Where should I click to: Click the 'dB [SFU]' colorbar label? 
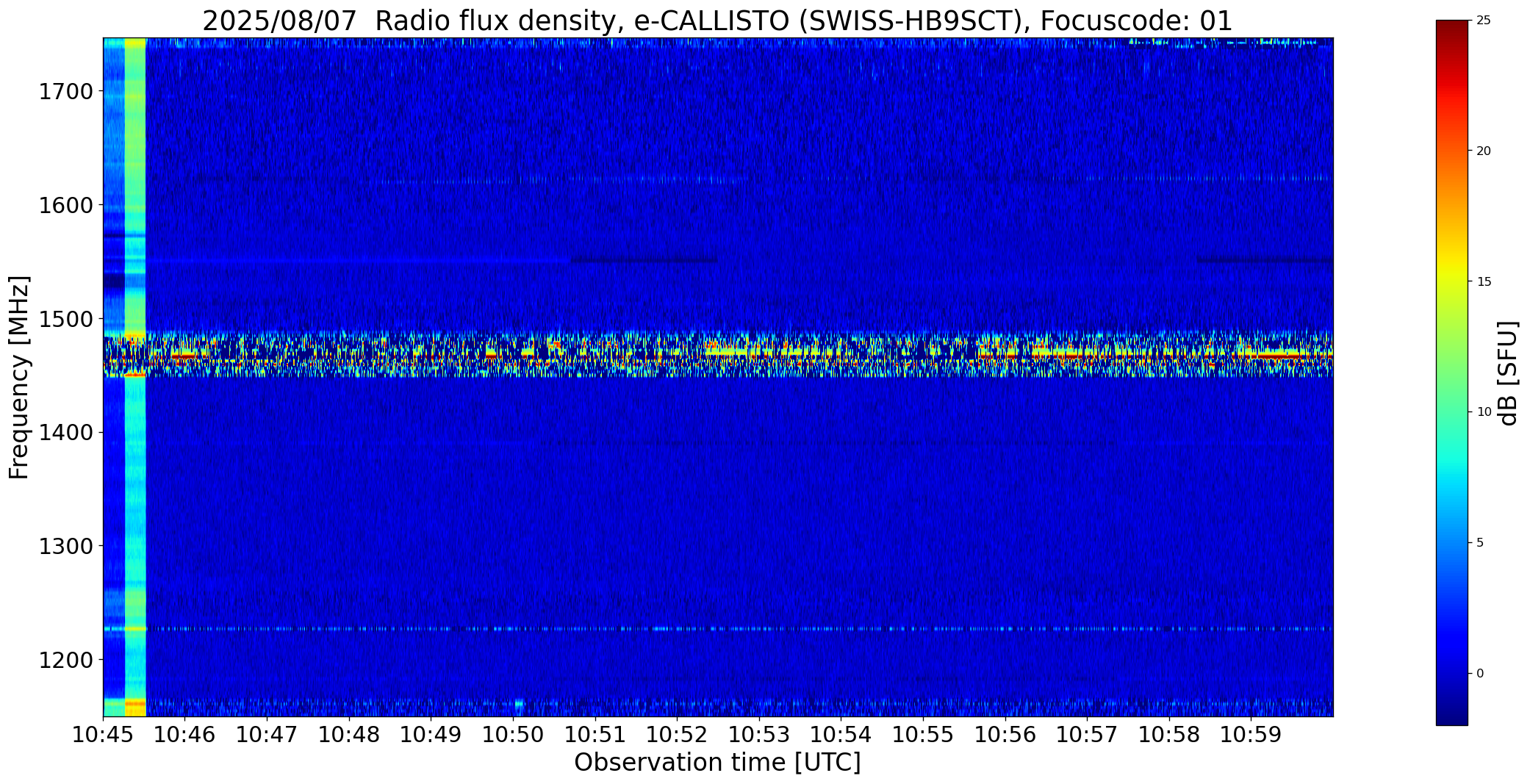pos(1508,373)
